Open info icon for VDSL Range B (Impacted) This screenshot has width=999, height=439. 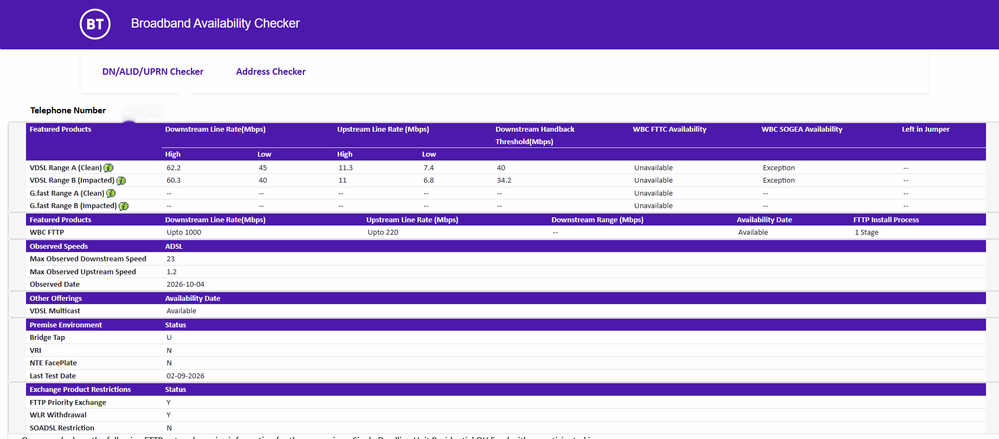click(x=122, y=180)
